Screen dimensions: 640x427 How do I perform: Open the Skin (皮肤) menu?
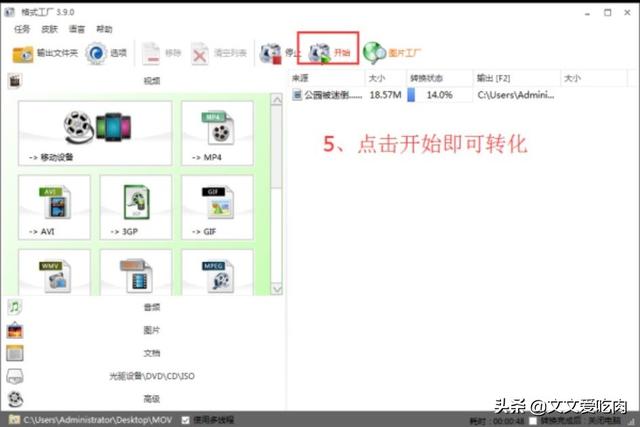[50, 30]
